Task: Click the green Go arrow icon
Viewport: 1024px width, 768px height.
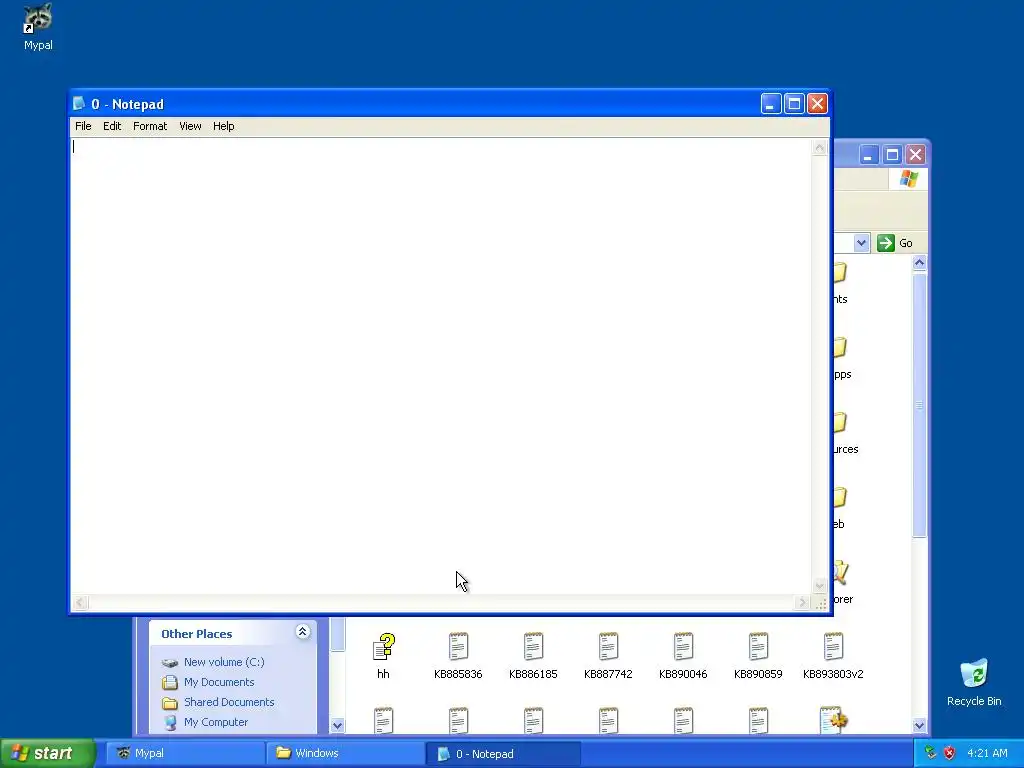Action: click(x=886, y=243)
